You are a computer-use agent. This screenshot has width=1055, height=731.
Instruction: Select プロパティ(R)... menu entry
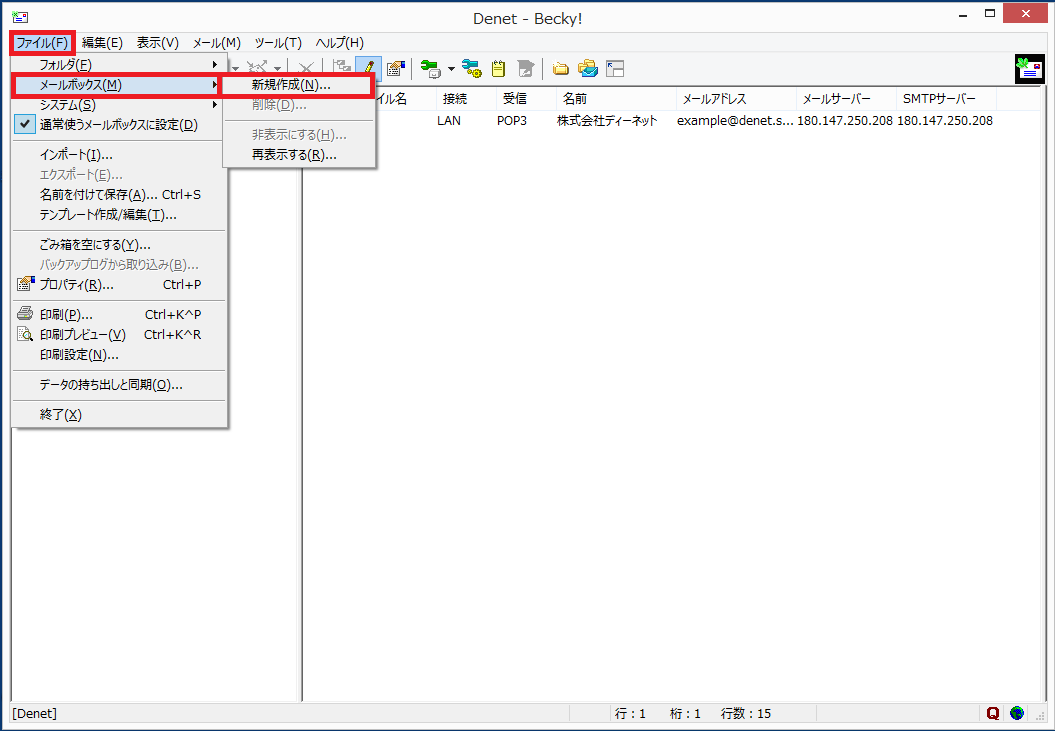point(119,285)
